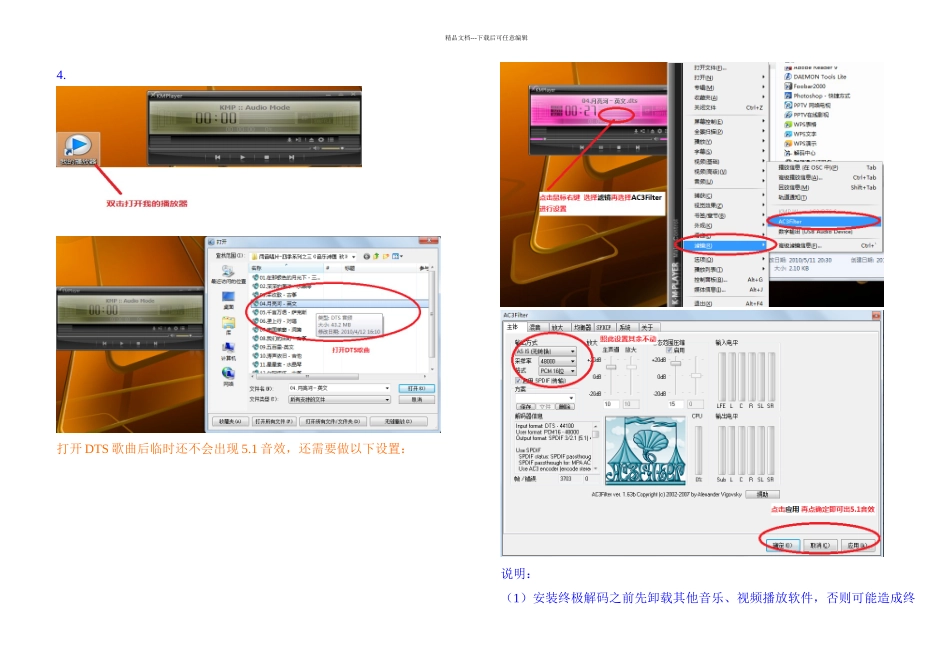This screenshot has height=672, width=950.
Task: Click the Up one level folder icon
Action: pos(376,256)
